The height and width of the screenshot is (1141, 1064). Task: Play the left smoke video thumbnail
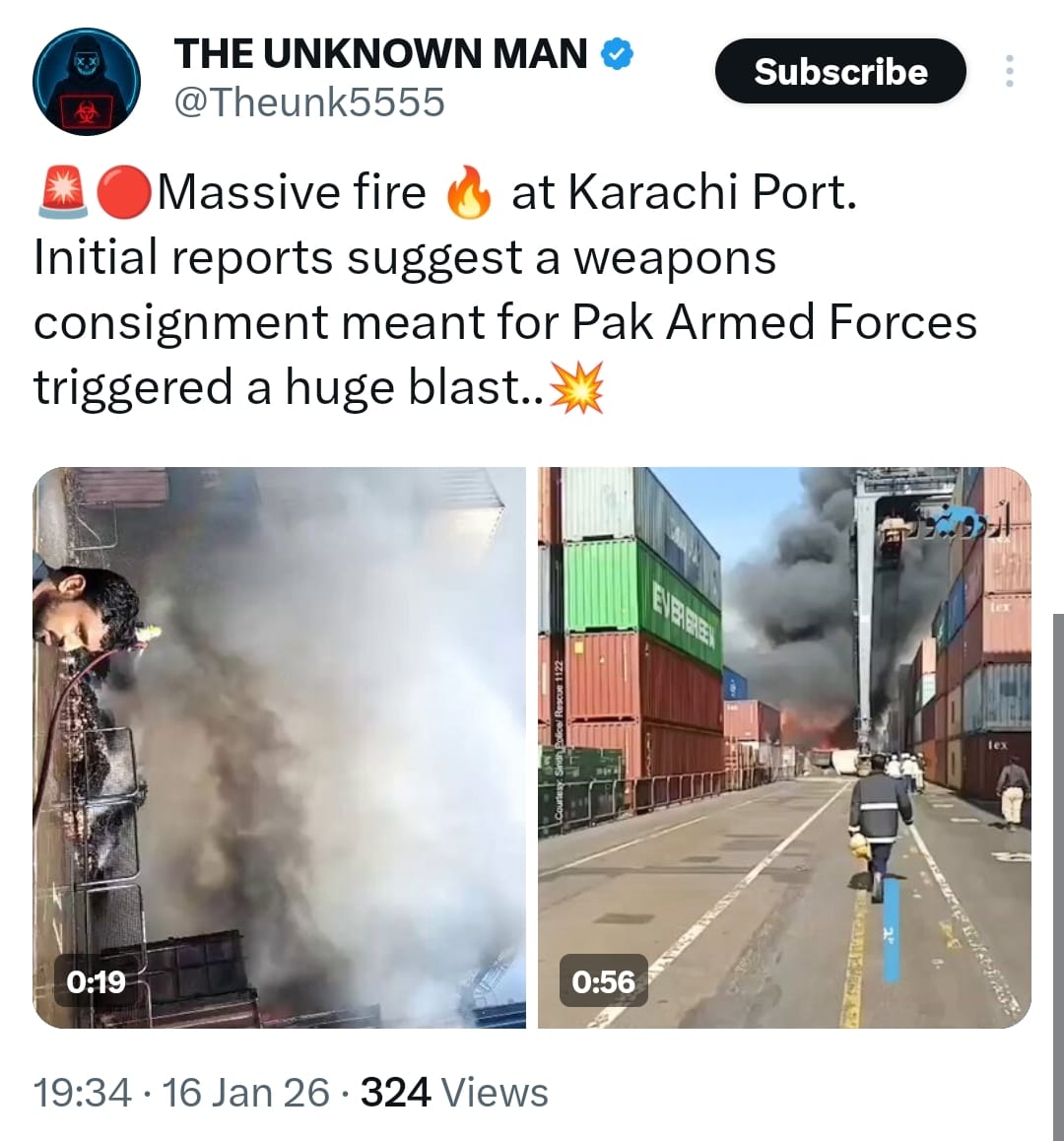coord(280,747)
